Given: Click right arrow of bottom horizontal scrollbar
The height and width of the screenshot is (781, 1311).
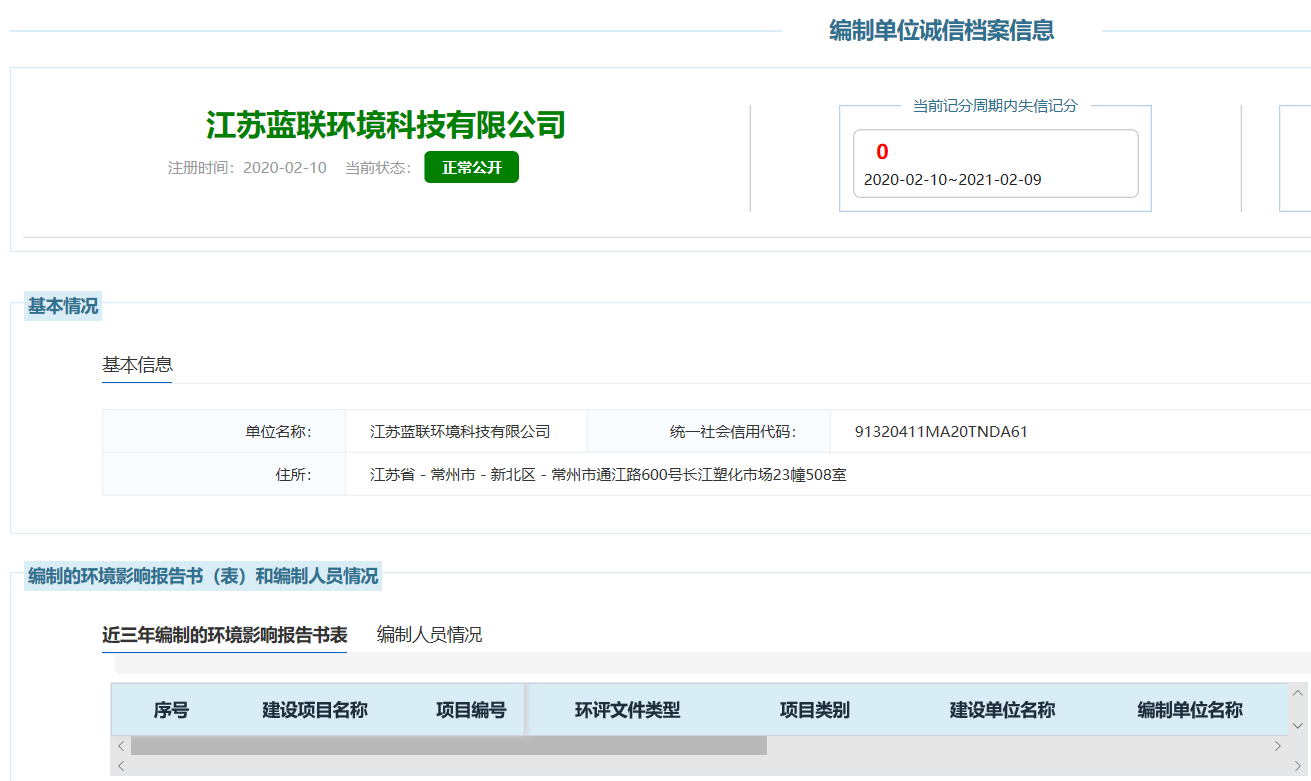Looking at the screenshot, I should [x=1298, y=766].
